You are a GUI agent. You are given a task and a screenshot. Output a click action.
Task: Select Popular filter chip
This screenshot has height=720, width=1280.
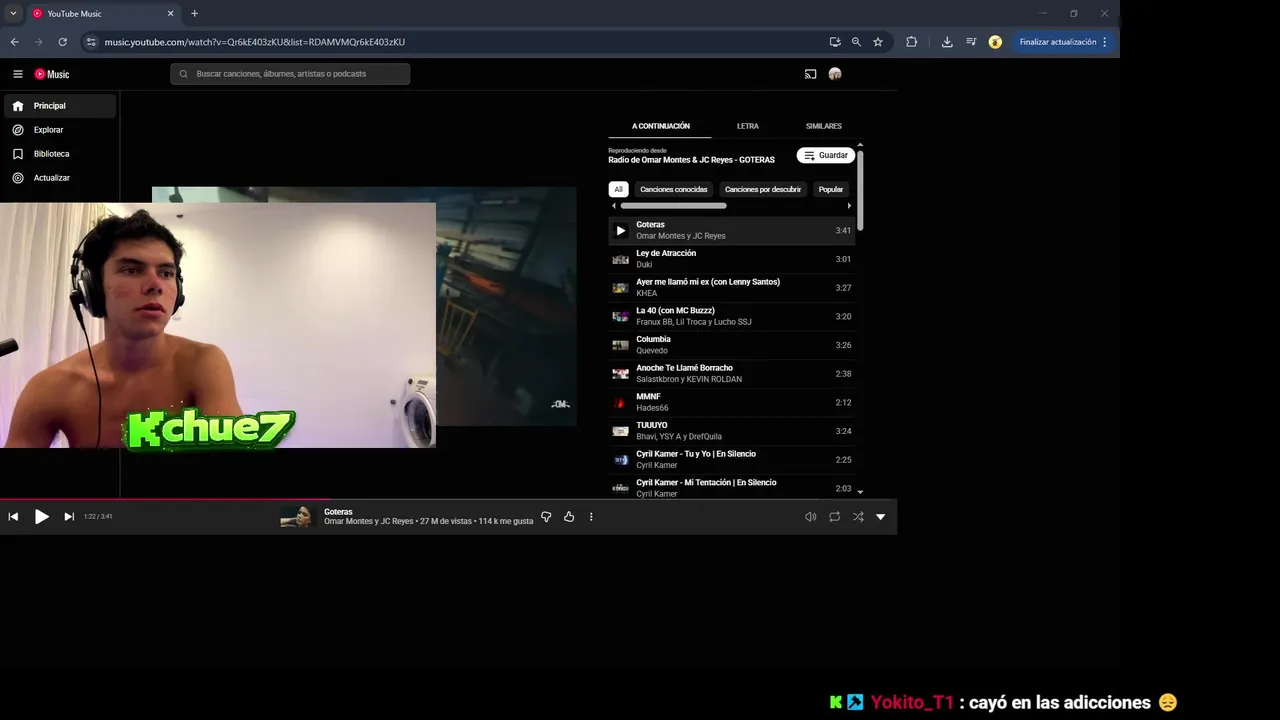tap(831, 189)
